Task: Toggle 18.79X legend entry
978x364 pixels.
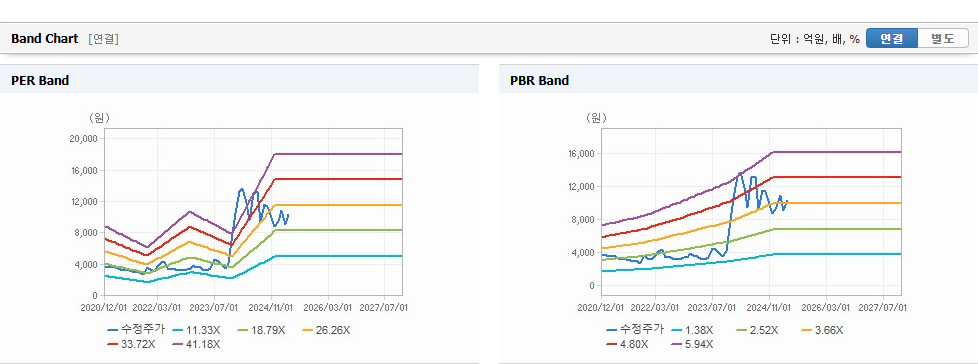Action: pyautogui.click(x=261, y=330)
